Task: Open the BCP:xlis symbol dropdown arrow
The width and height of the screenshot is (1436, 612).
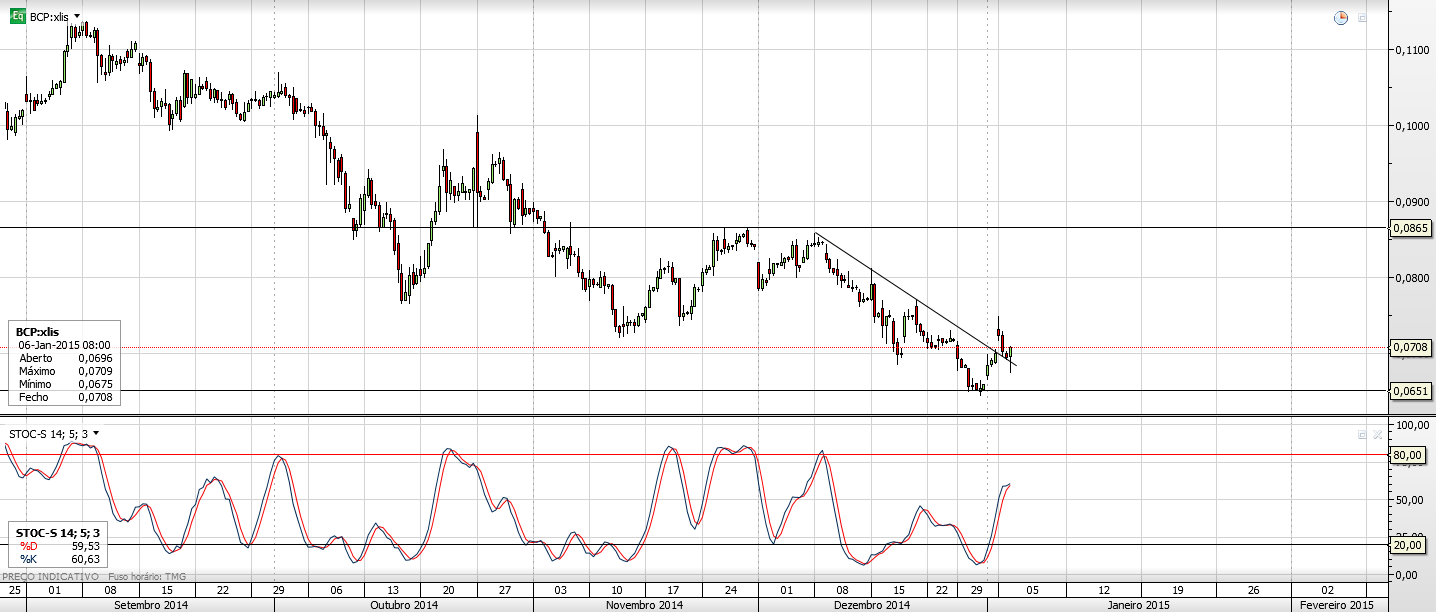Action: pos(77,18)
